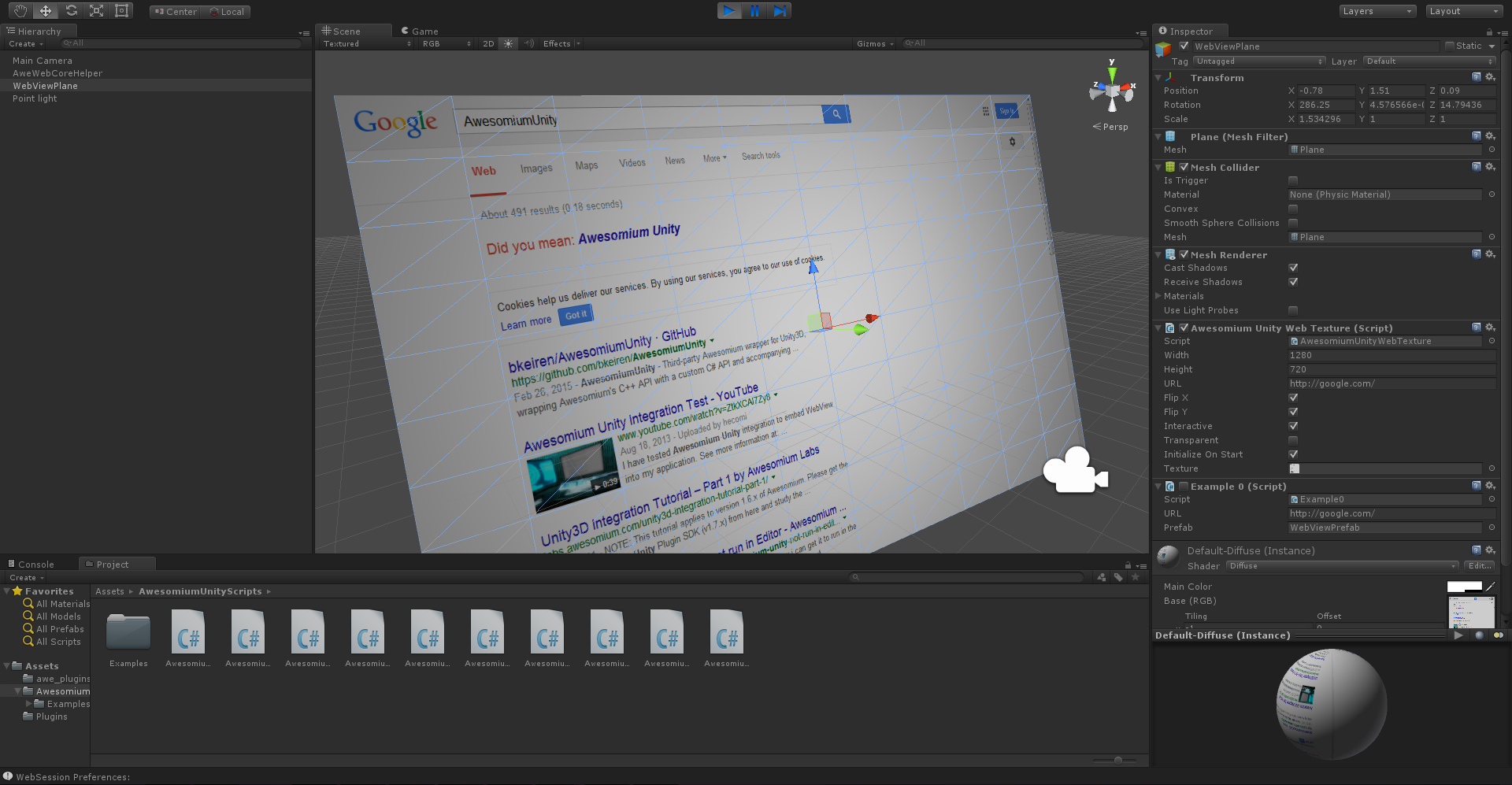Select the Project tab

pyautogui.click(x=117, y=565)
